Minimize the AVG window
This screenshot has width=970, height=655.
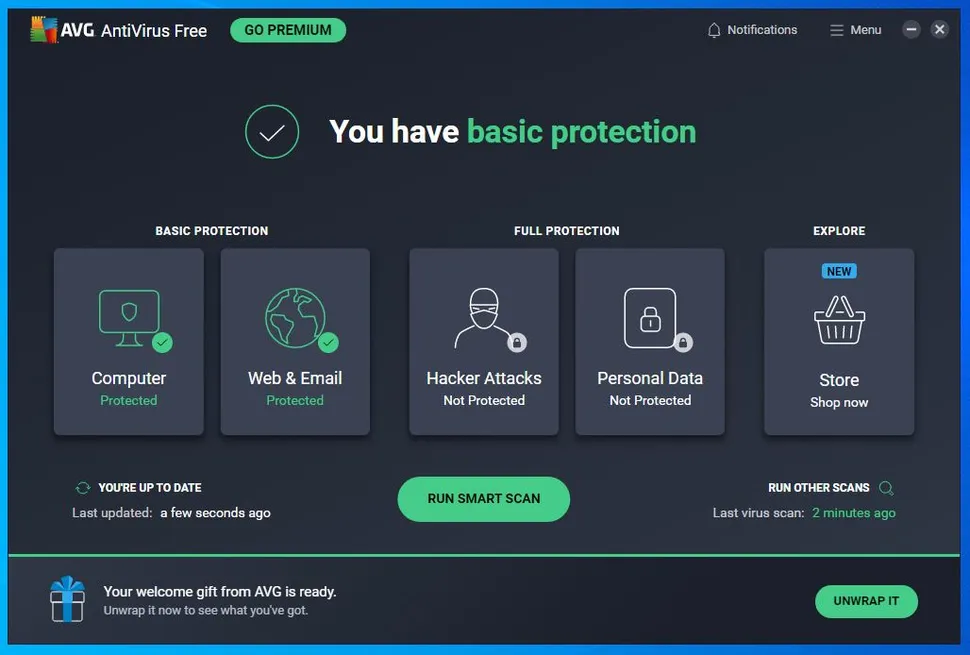[x=911, y=30]
